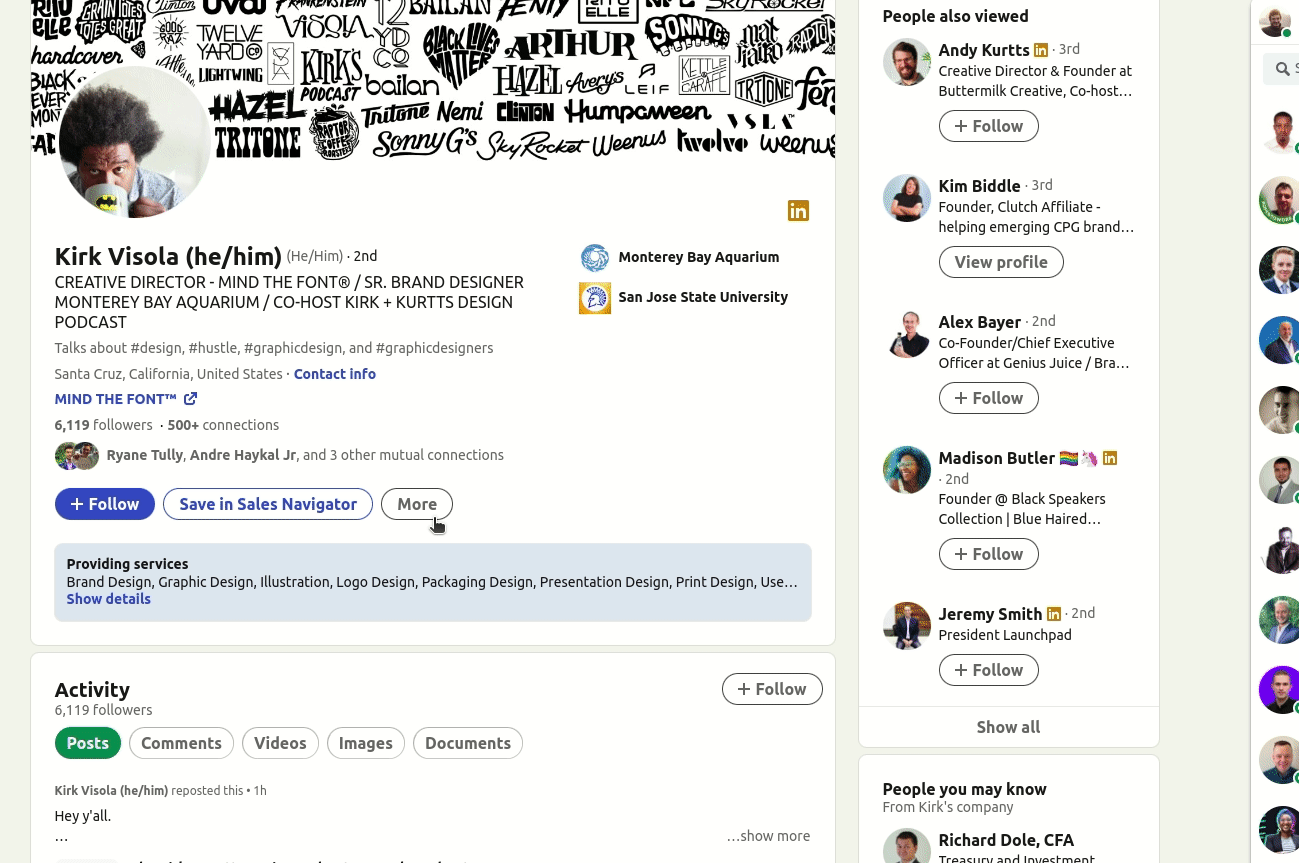Open Kirk's Contact info

coord(334,373)
